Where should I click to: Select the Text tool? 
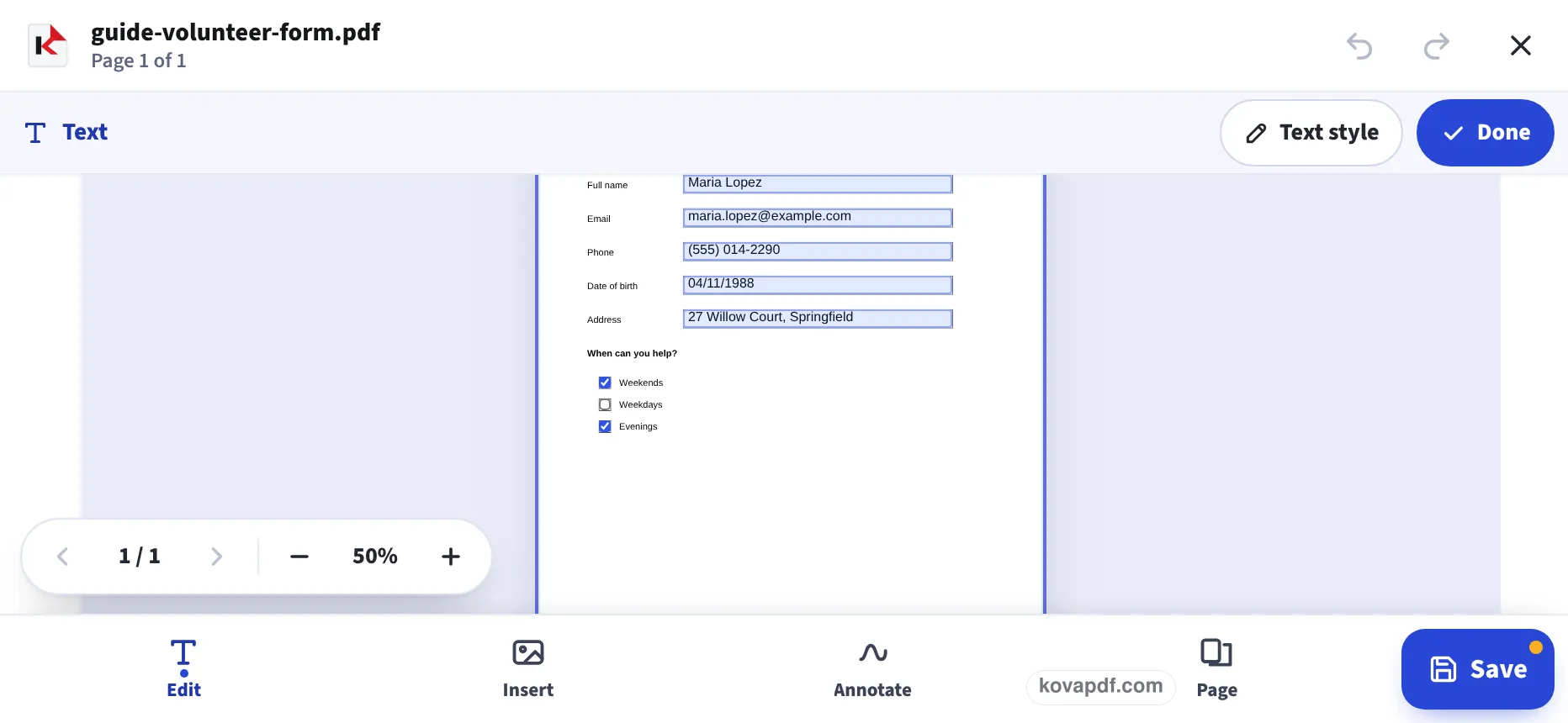(x=66, y=132)
